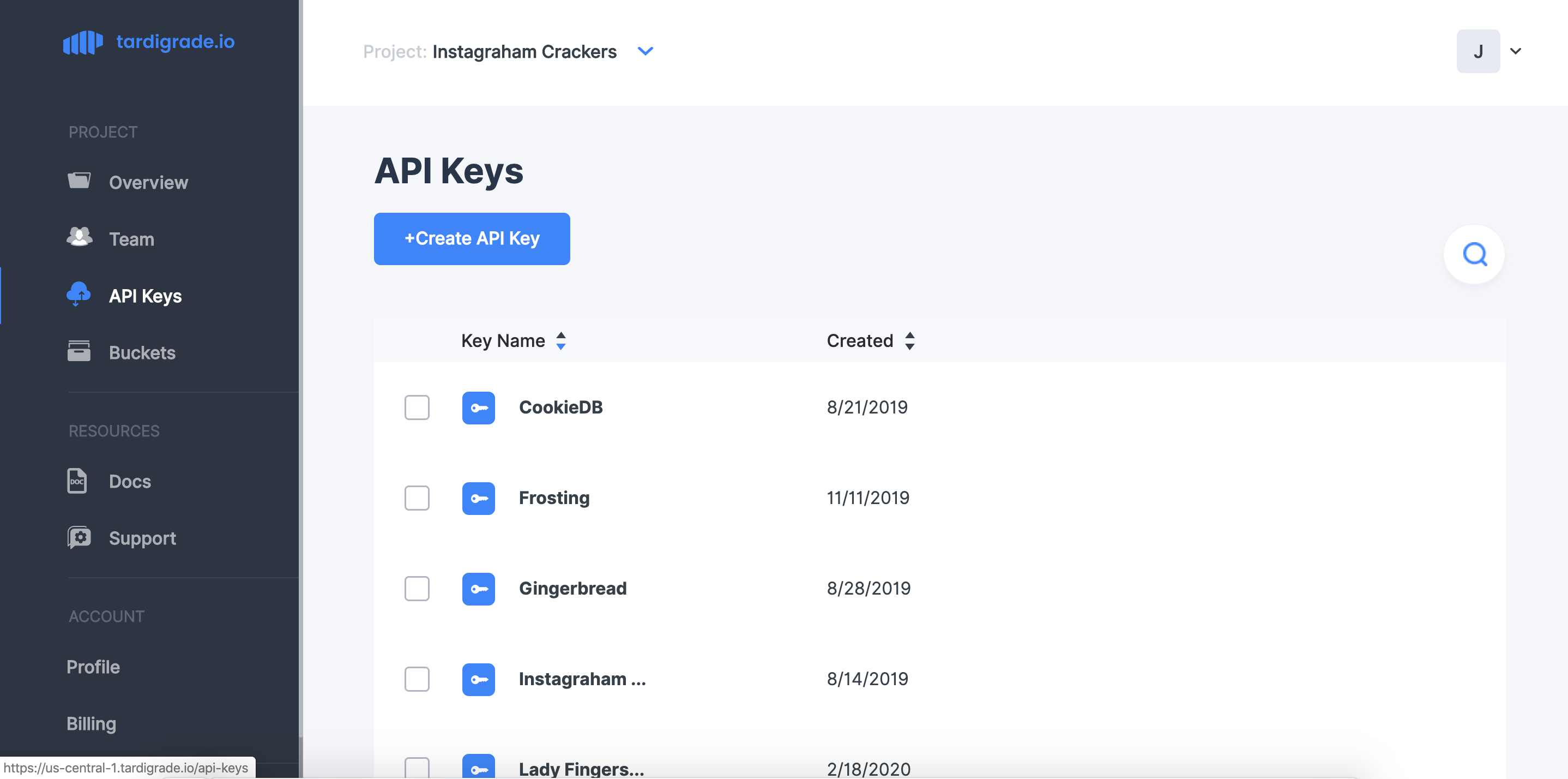Screen dimensions: 1568x779
Task: Select the Gingerbread key's checkbox
Action: click(417, 589)
